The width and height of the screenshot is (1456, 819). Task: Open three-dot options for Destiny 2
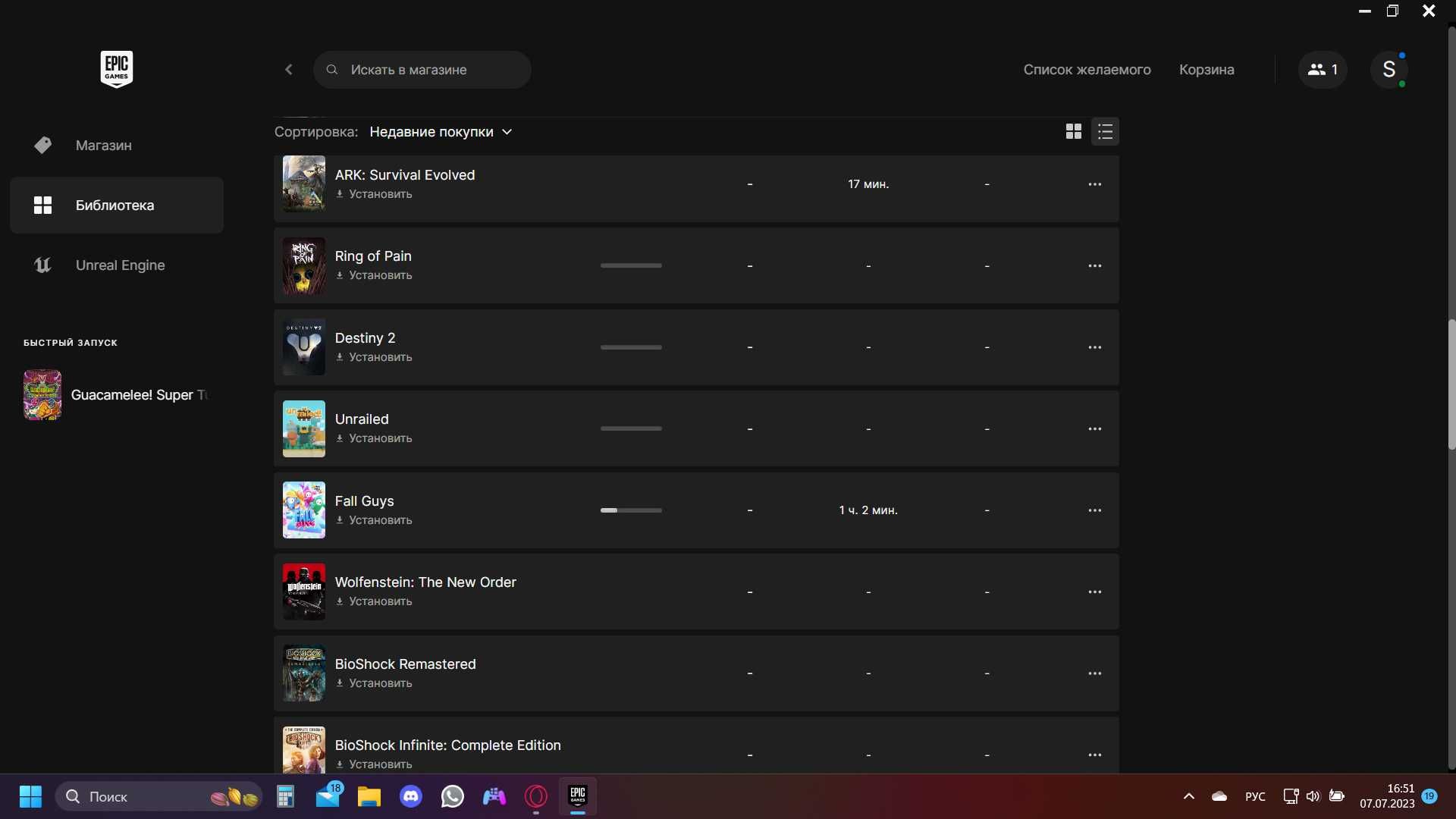coord(1095,347)
